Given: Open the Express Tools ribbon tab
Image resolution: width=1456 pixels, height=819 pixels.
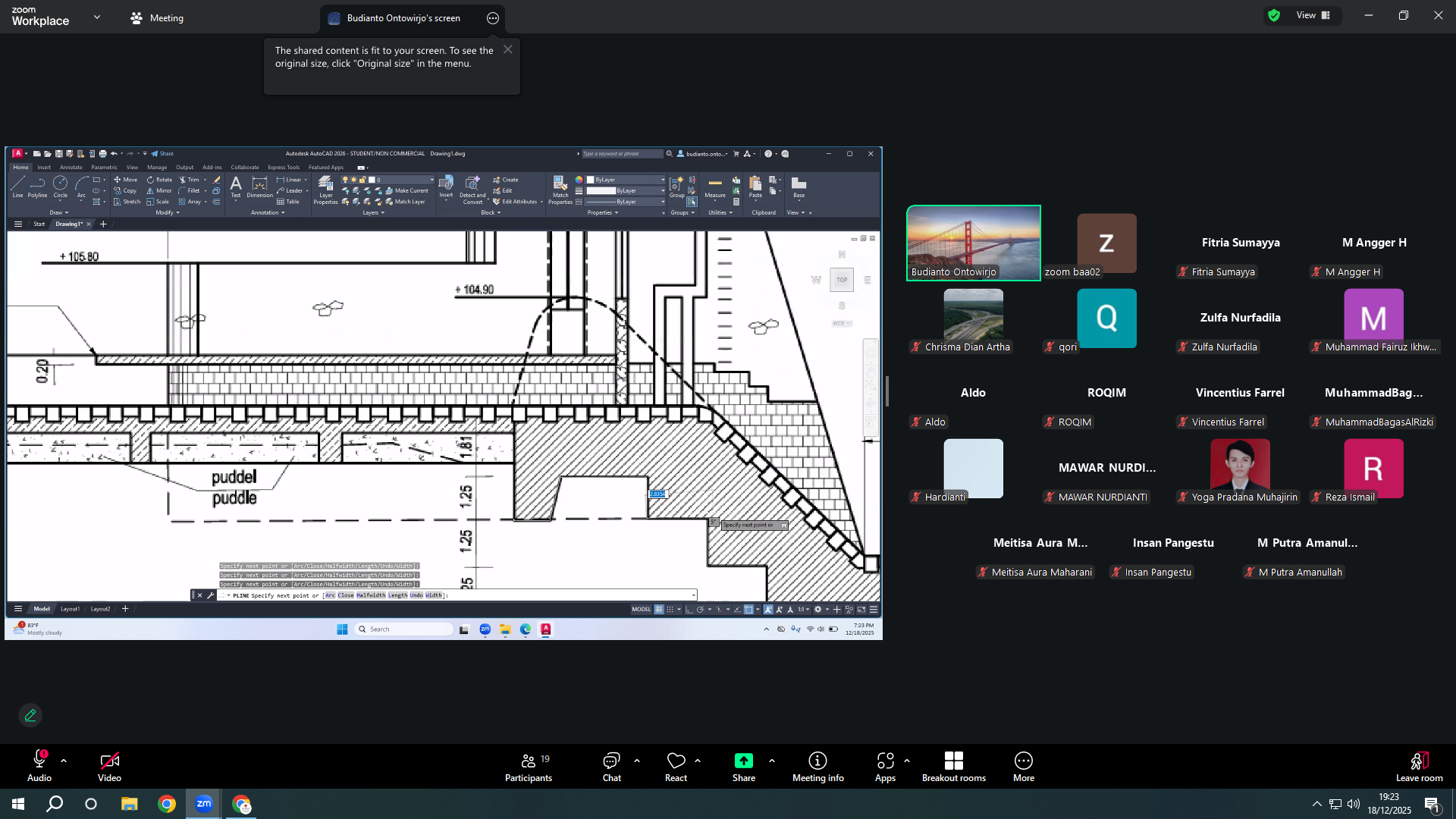Looking at the screenshot, I should tap(284, 168).
